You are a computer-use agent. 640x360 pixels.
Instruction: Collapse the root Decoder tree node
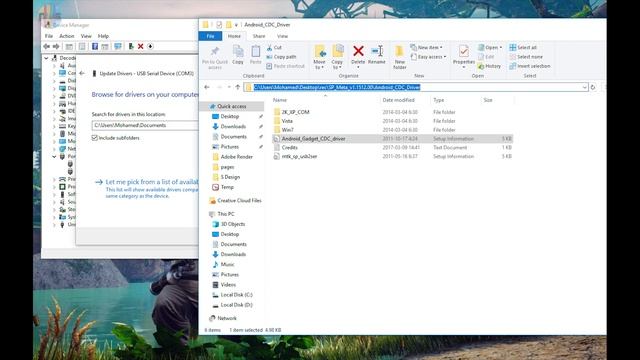(46, 58)
